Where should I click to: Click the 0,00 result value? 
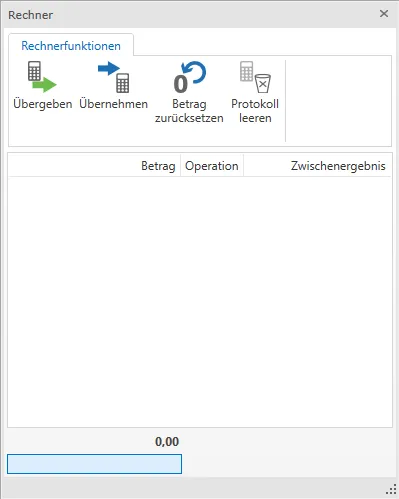[167, 442]
